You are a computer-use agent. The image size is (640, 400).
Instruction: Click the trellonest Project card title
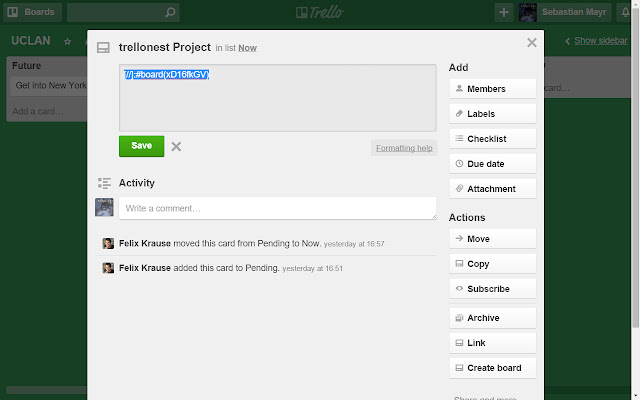point(165,47)
